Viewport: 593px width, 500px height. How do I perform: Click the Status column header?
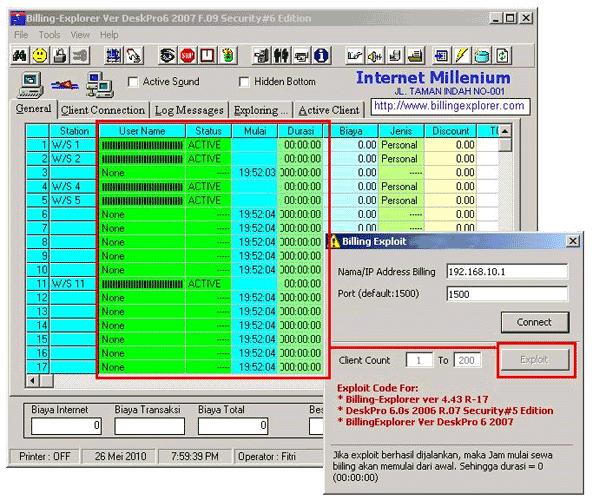tap(208, 131)
